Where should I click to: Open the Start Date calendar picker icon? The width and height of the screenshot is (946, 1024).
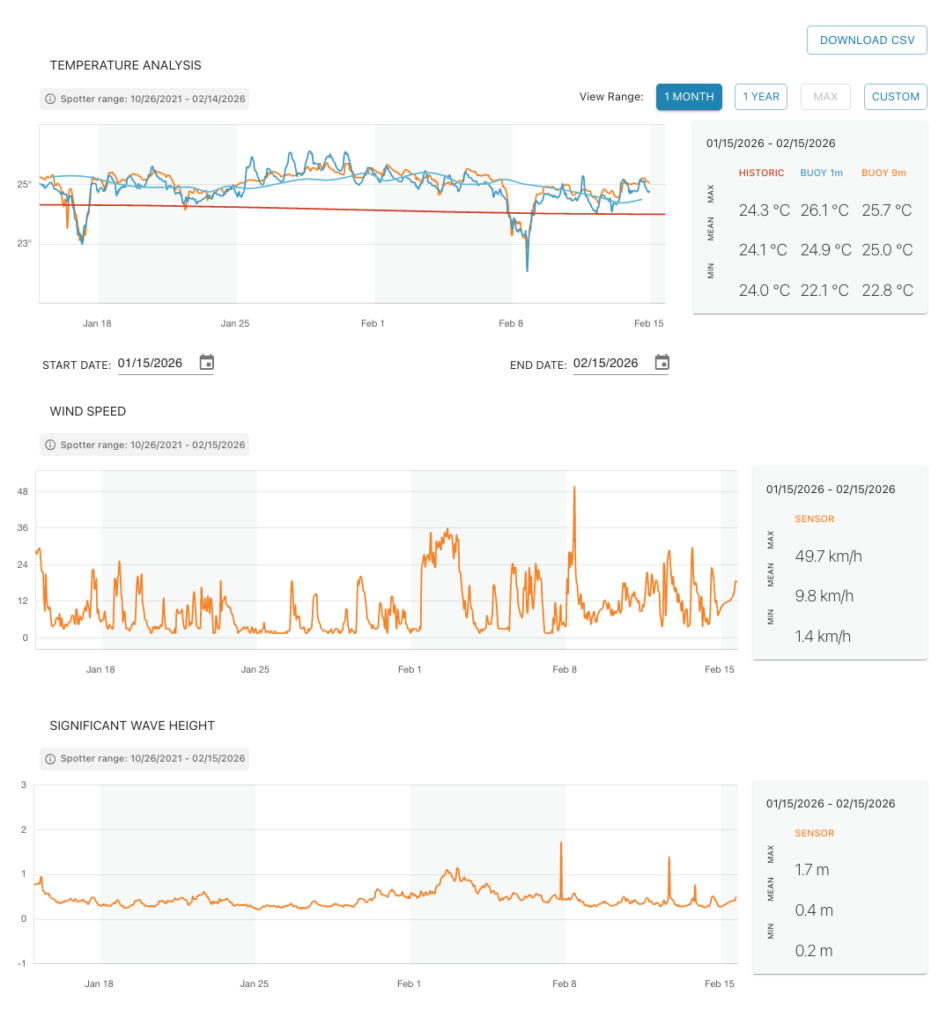tap(206, 363)
